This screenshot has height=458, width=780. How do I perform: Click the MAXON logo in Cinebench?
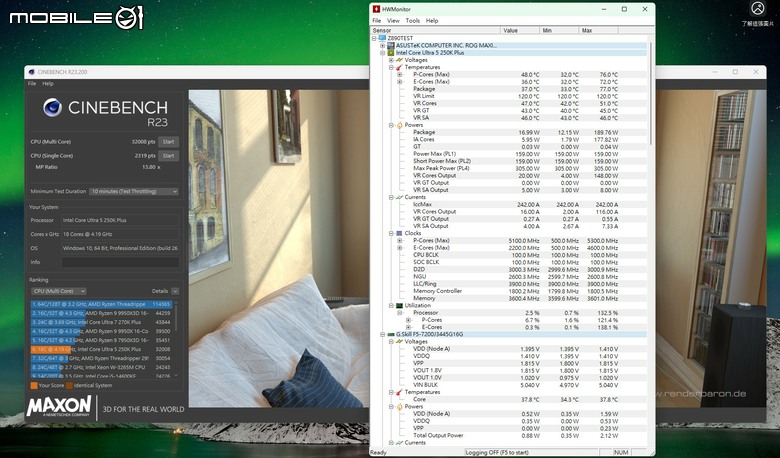[x=59, y=406]
